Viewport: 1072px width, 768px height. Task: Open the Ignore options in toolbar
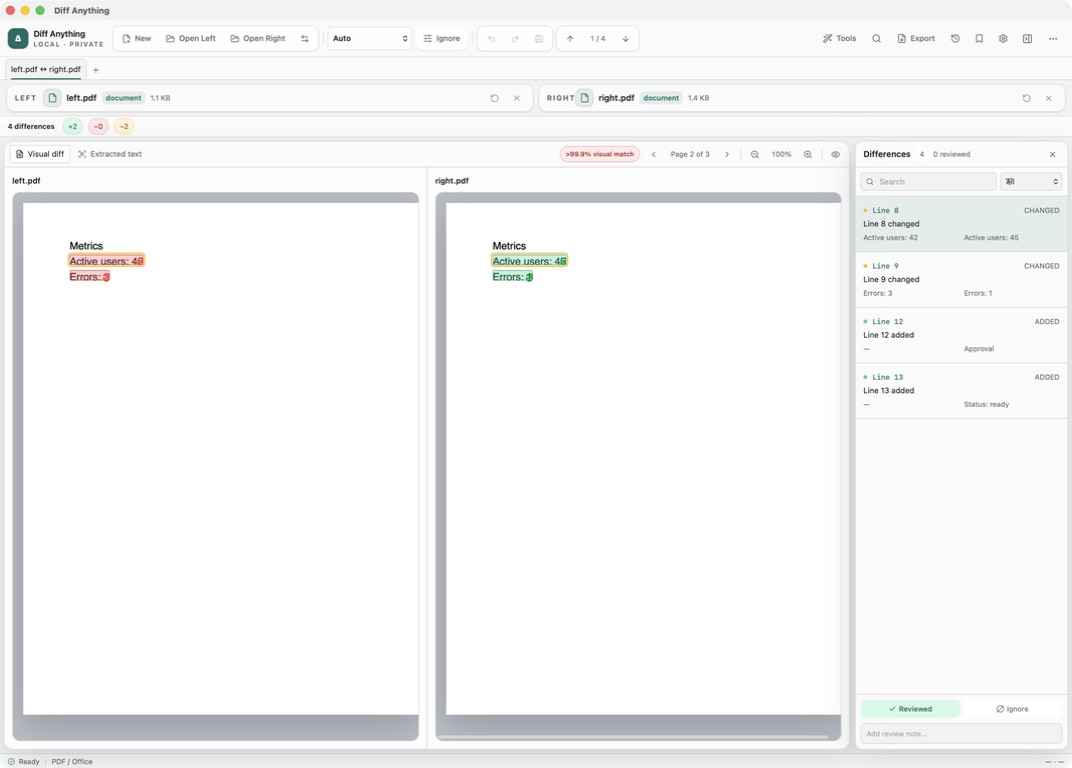[x=442, y=38]
